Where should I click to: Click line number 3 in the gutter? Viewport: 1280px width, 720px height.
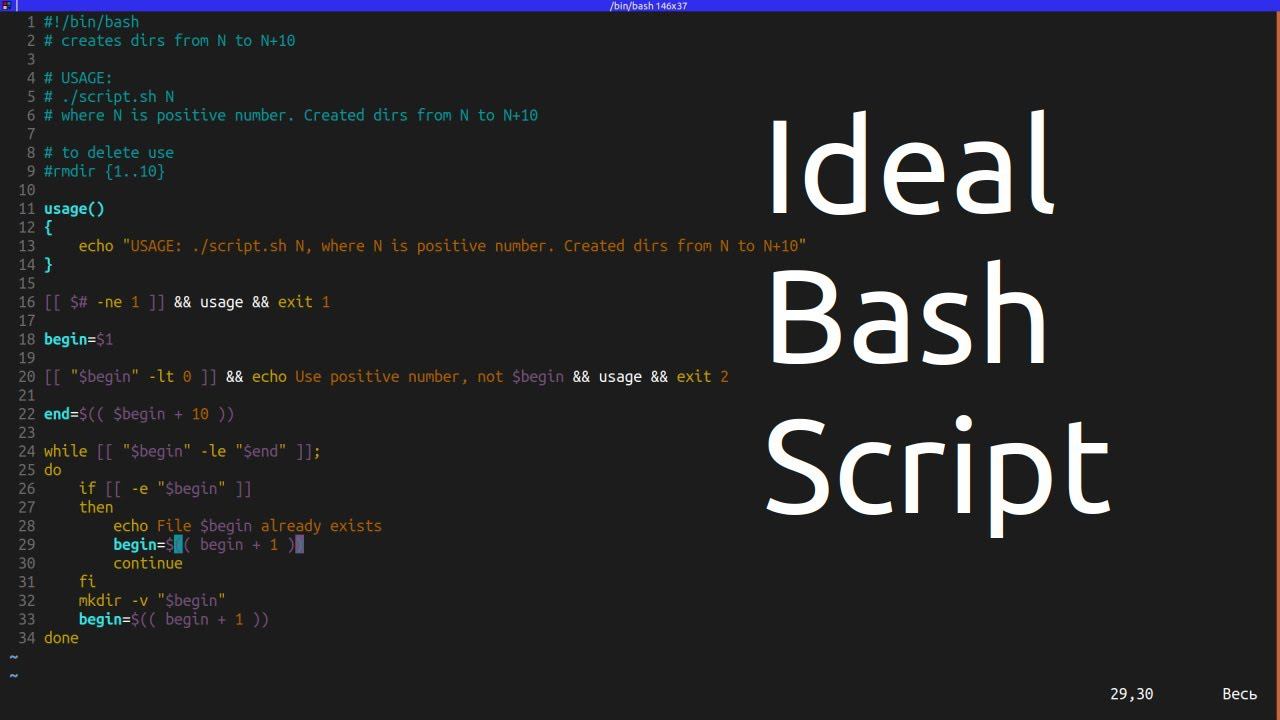tap(31, 60)
